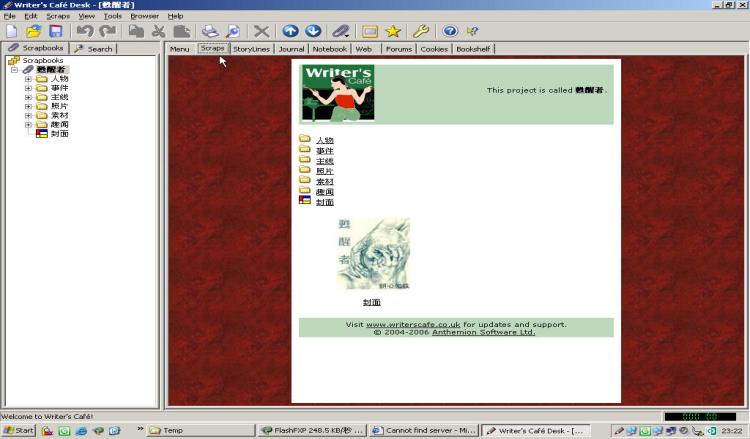Open the Edit menu
The width and height of the screenshot is (750, 439).
point(31,16)
